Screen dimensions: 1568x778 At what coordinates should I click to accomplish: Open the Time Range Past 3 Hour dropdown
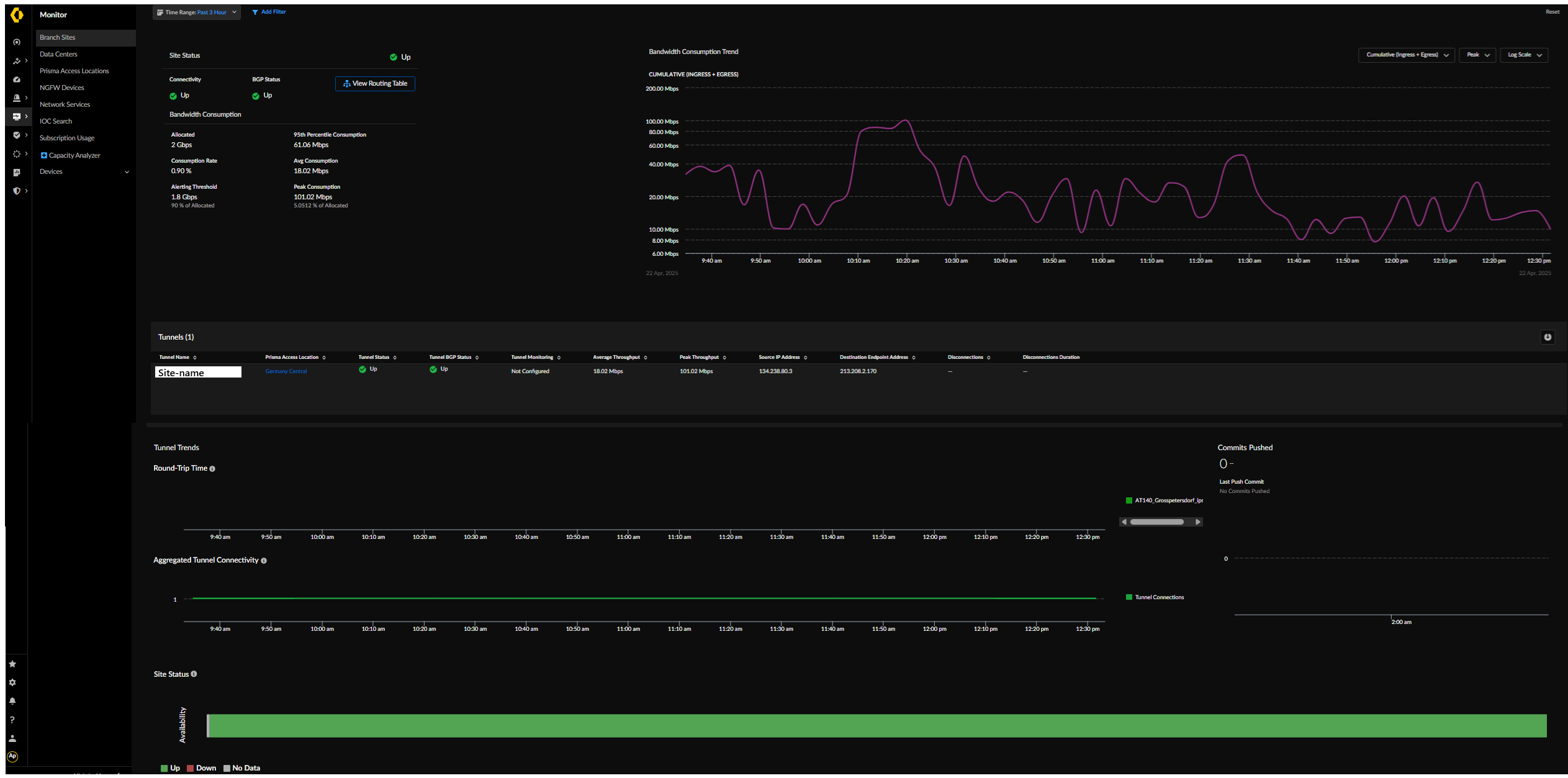(196, 12)
